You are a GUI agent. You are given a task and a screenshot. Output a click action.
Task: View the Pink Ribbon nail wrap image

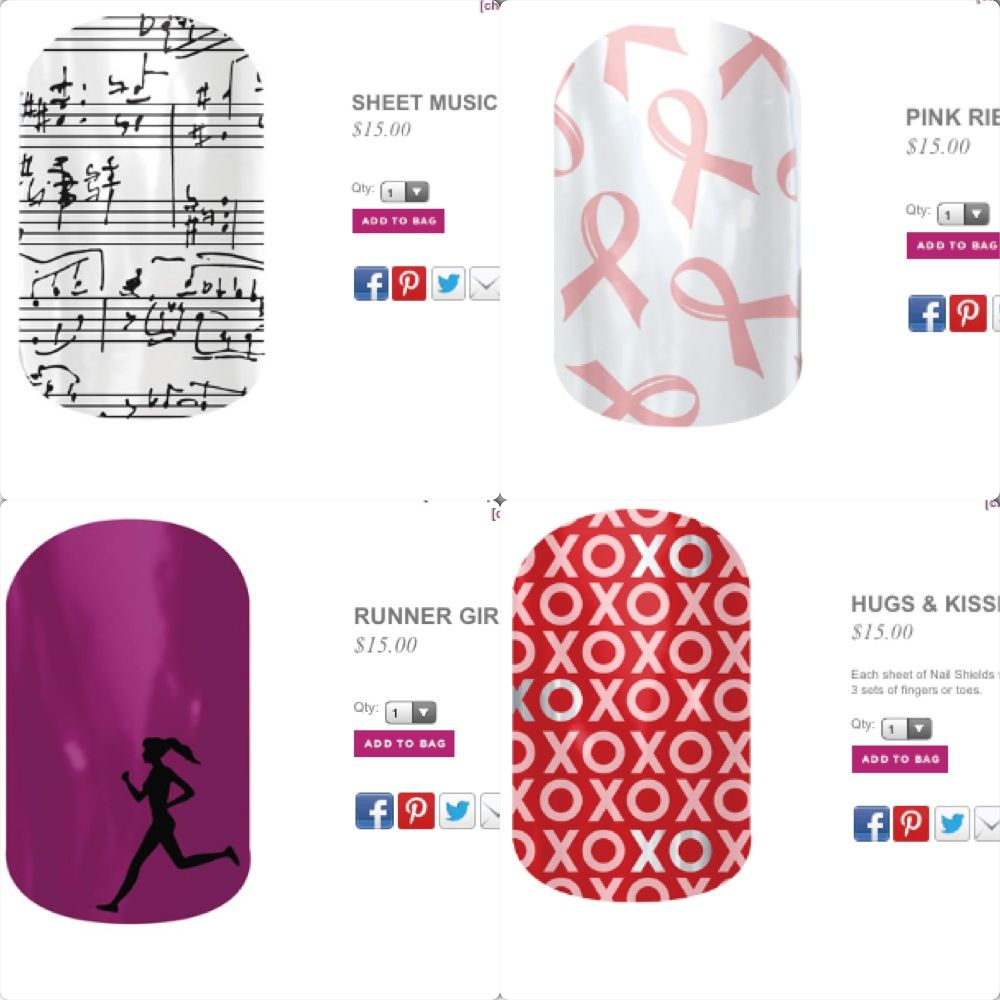pyautogui.click(x=678, y=223)
